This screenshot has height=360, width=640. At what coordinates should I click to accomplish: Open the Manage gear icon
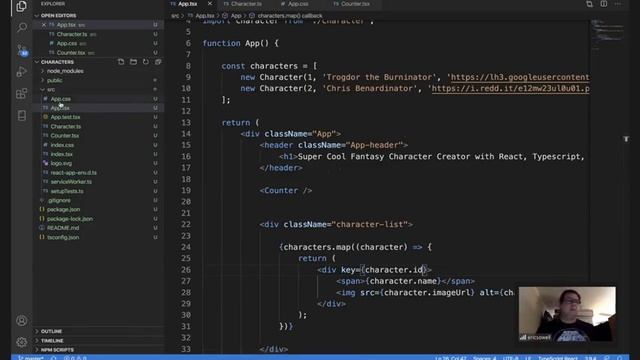22,342
